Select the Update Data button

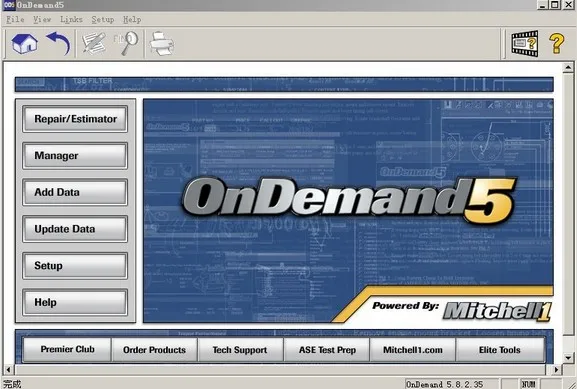[75, 229]
